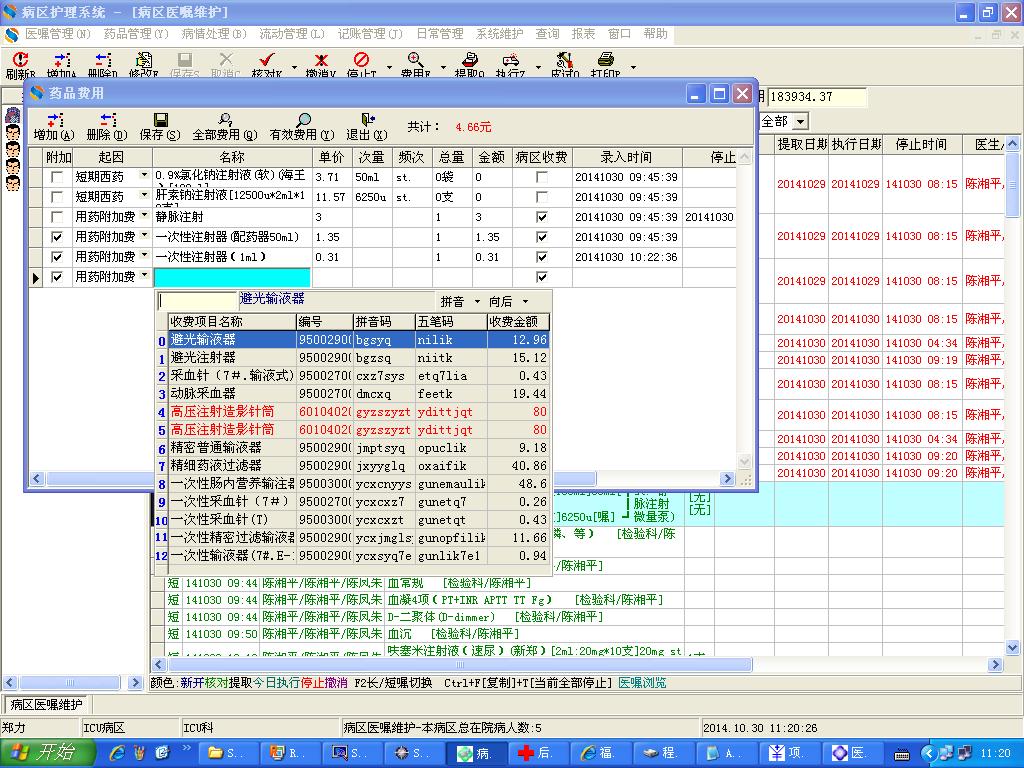
Task: Toggle 附加 checkbox for 0.9%氯化钠注射液 row
Action: click(x=57, y=177)
